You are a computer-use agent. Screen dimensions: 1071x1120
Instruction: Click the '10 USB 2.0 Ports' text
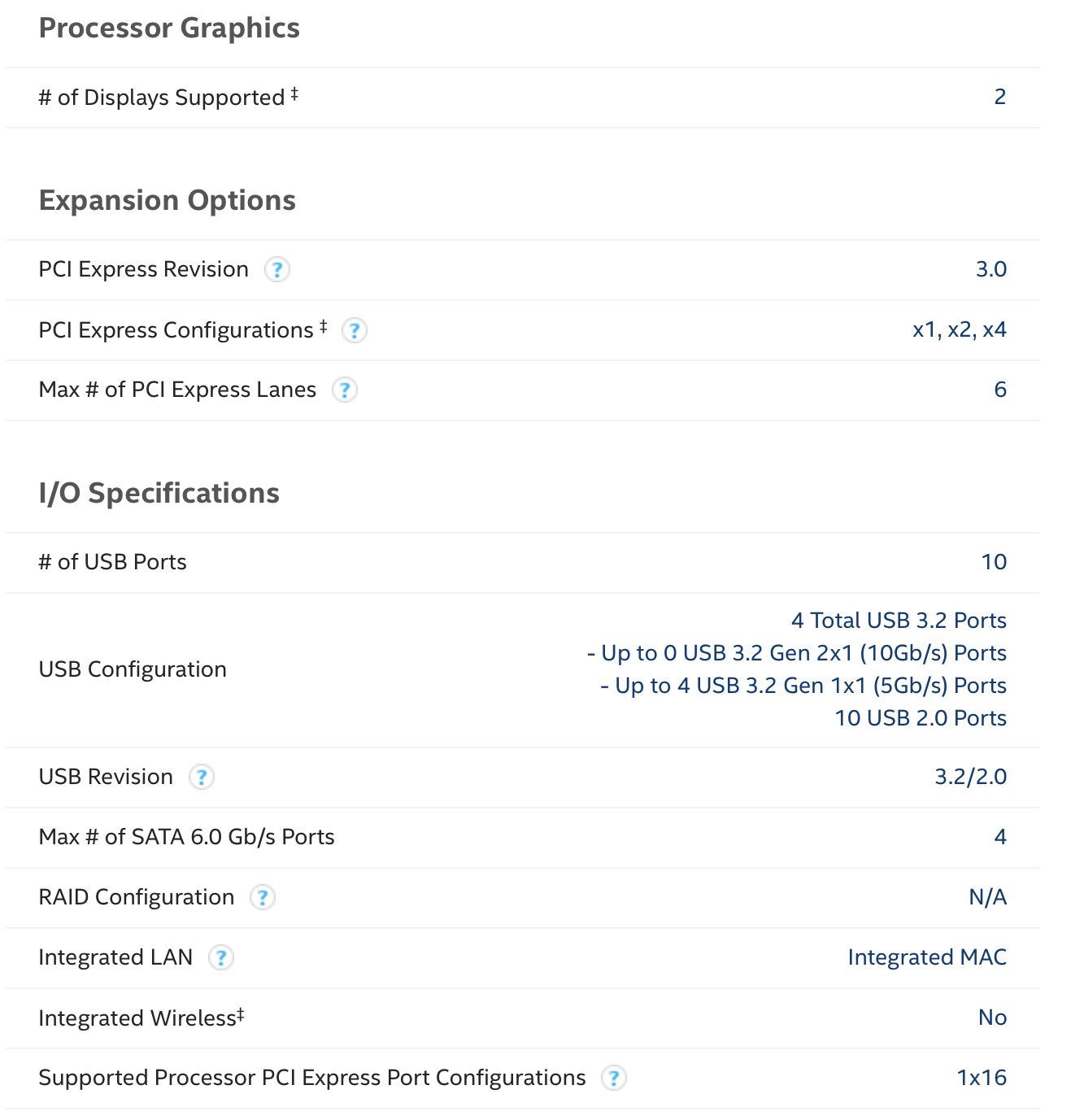[x=921, y=718]
